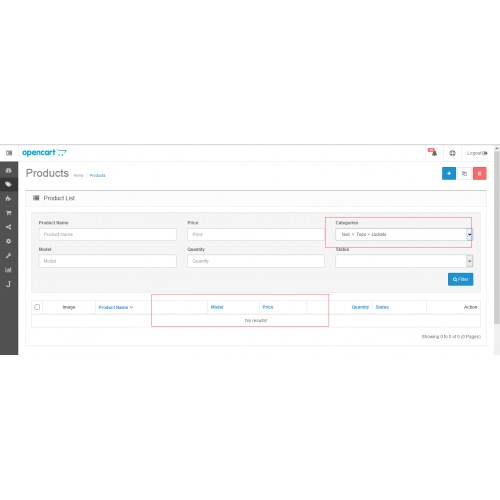Click the red delete product button
500x500 pixels.
tap(479, 173)
